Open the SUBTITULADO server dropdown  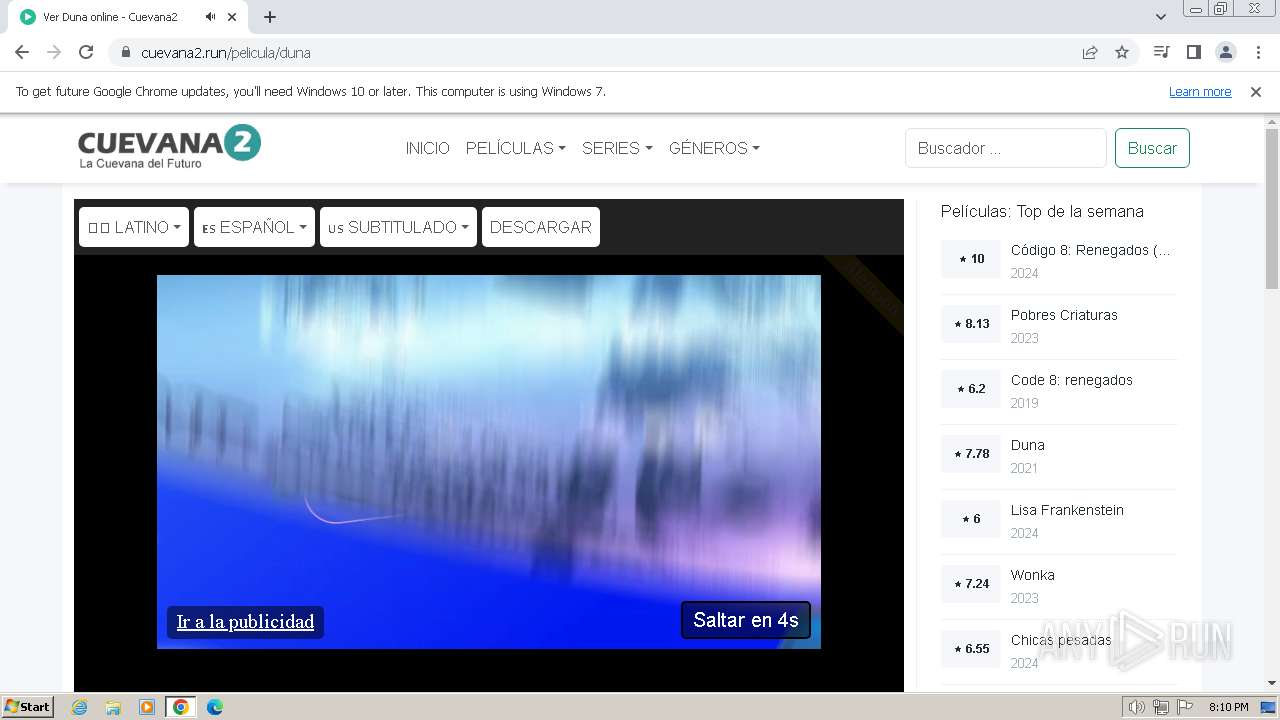[398, 227]
